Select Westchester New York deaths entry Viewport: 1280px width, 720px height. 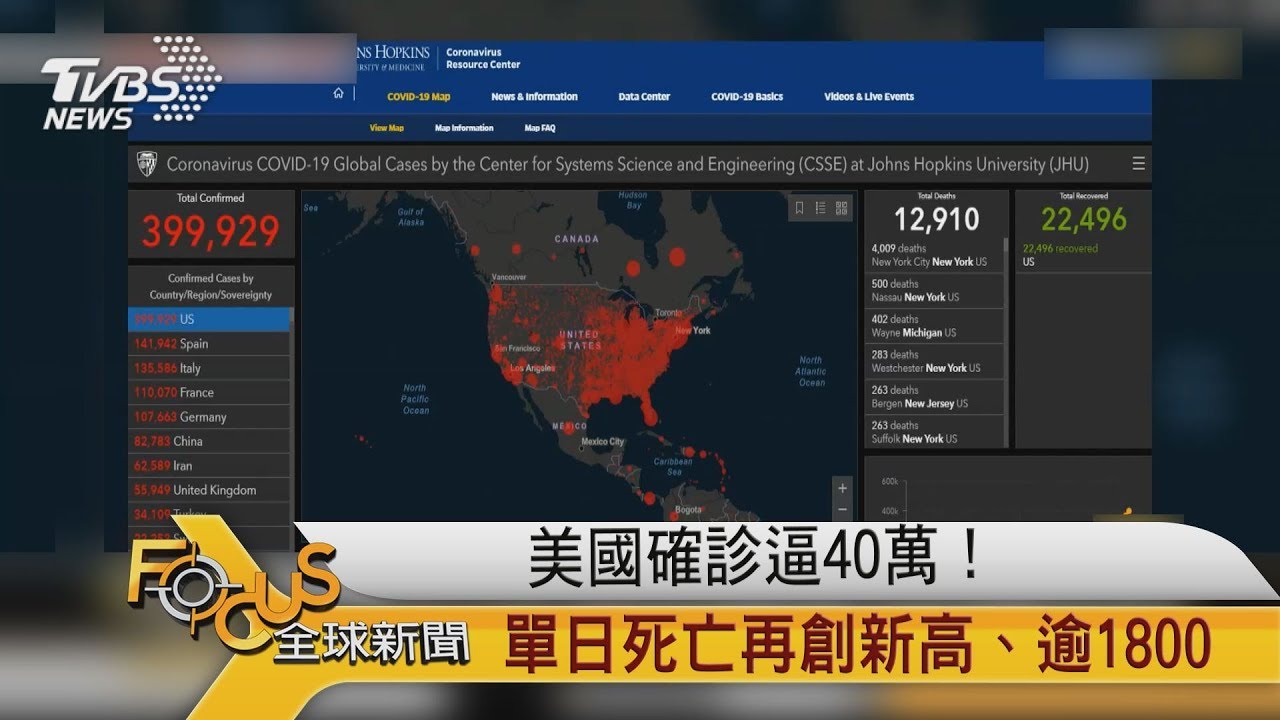934,361
